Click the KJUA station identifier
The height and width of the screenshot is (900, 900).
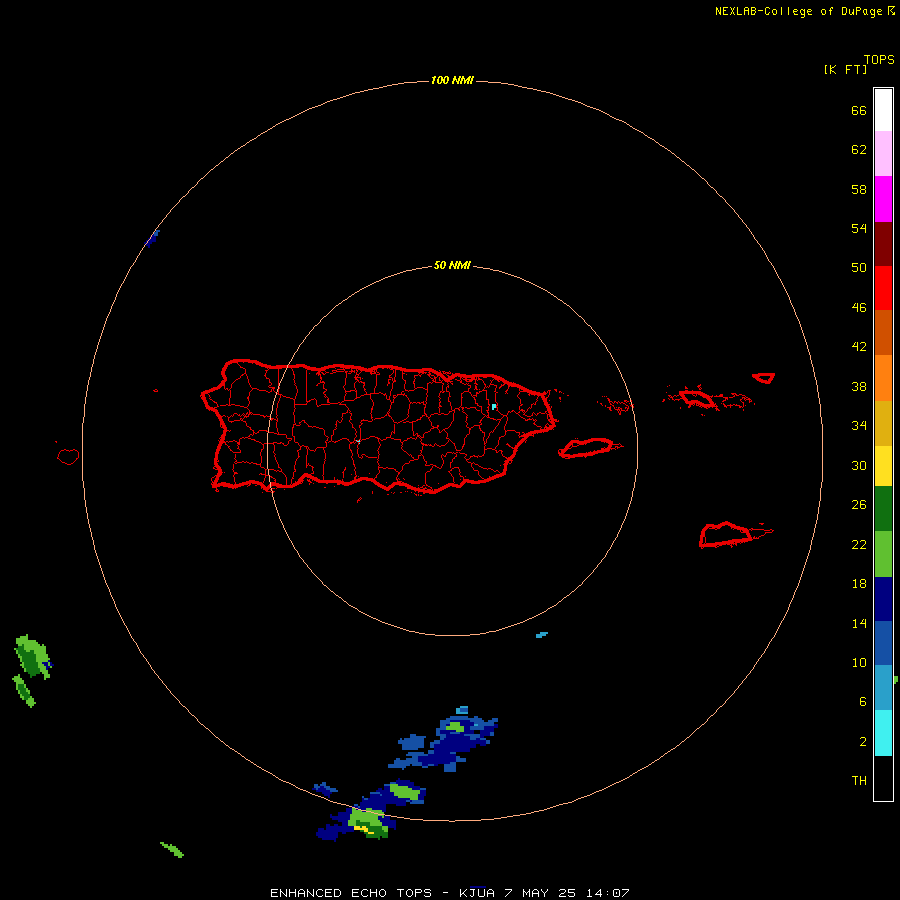476,893
